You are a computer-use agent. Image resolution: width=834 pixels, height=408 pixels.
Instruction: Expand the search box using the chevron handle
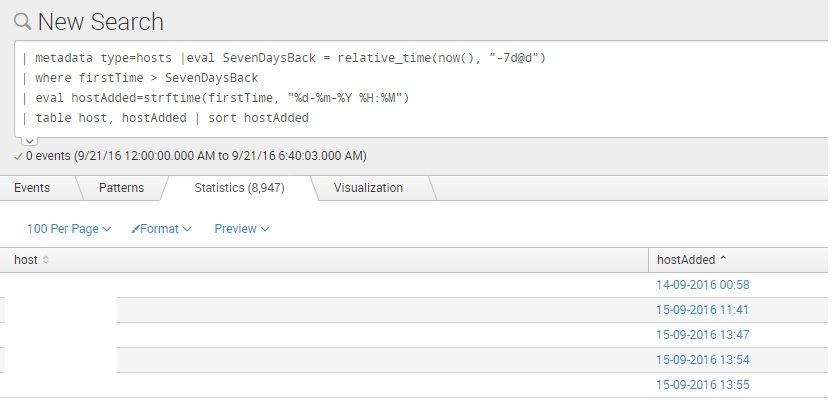pyautogui.click(x=29, y=140)
